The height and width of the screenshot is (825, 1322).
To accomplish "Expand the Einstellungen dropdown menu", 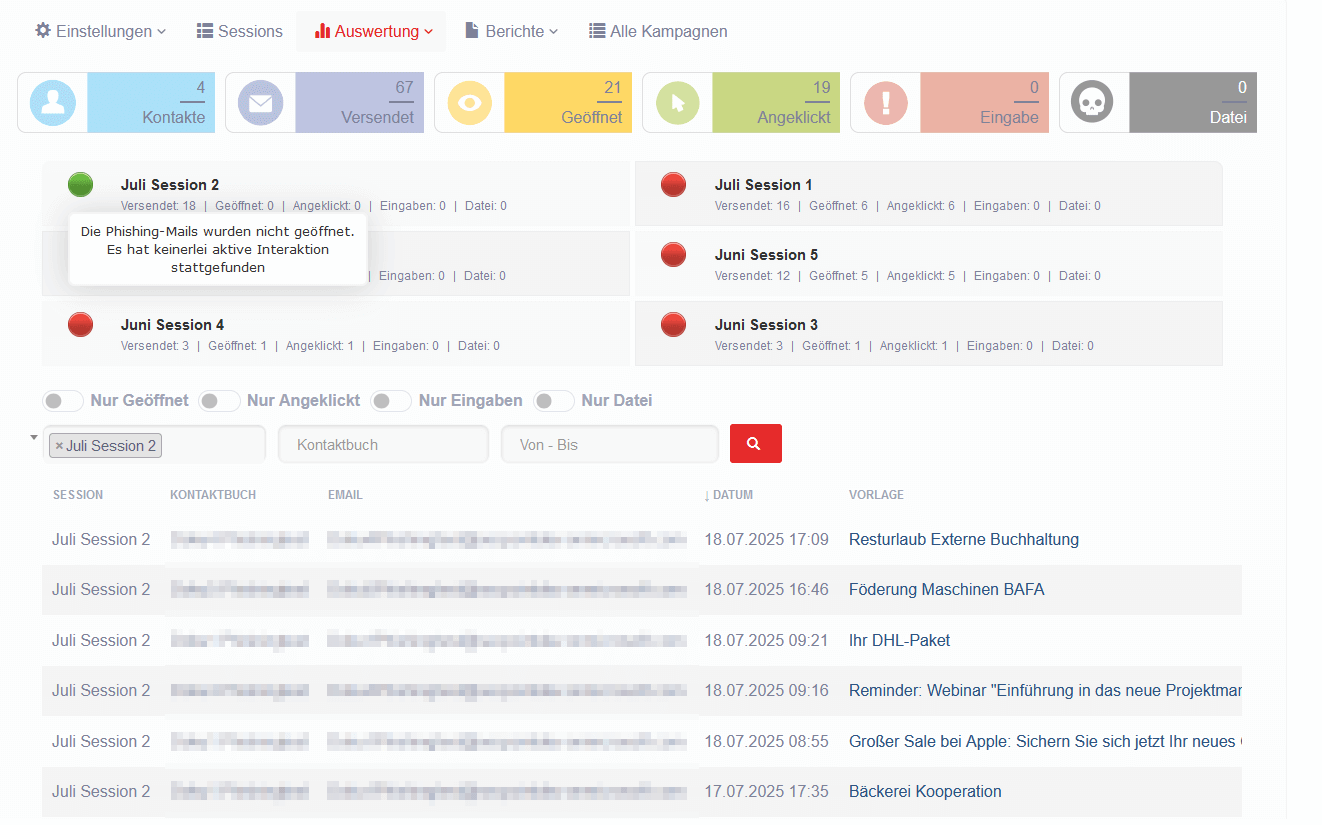I will [x=100, y=31].
